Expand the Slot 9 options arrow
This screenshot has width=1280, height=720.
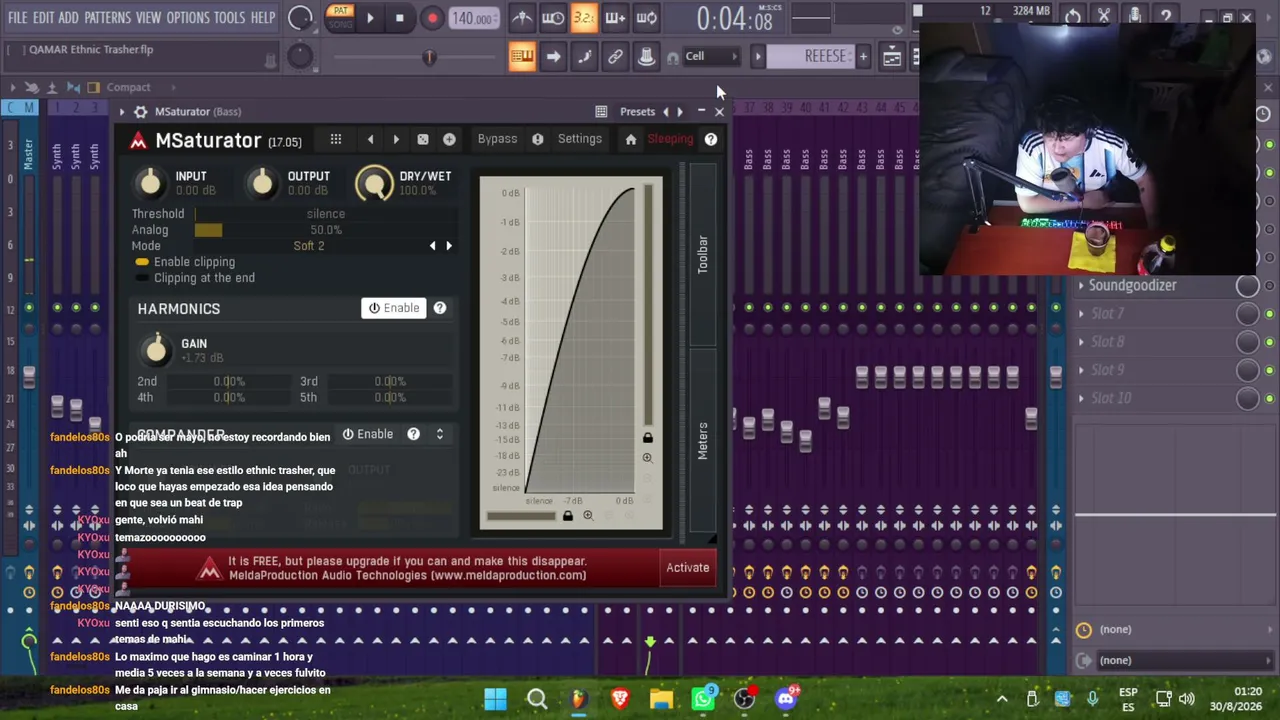[1081, 369]
